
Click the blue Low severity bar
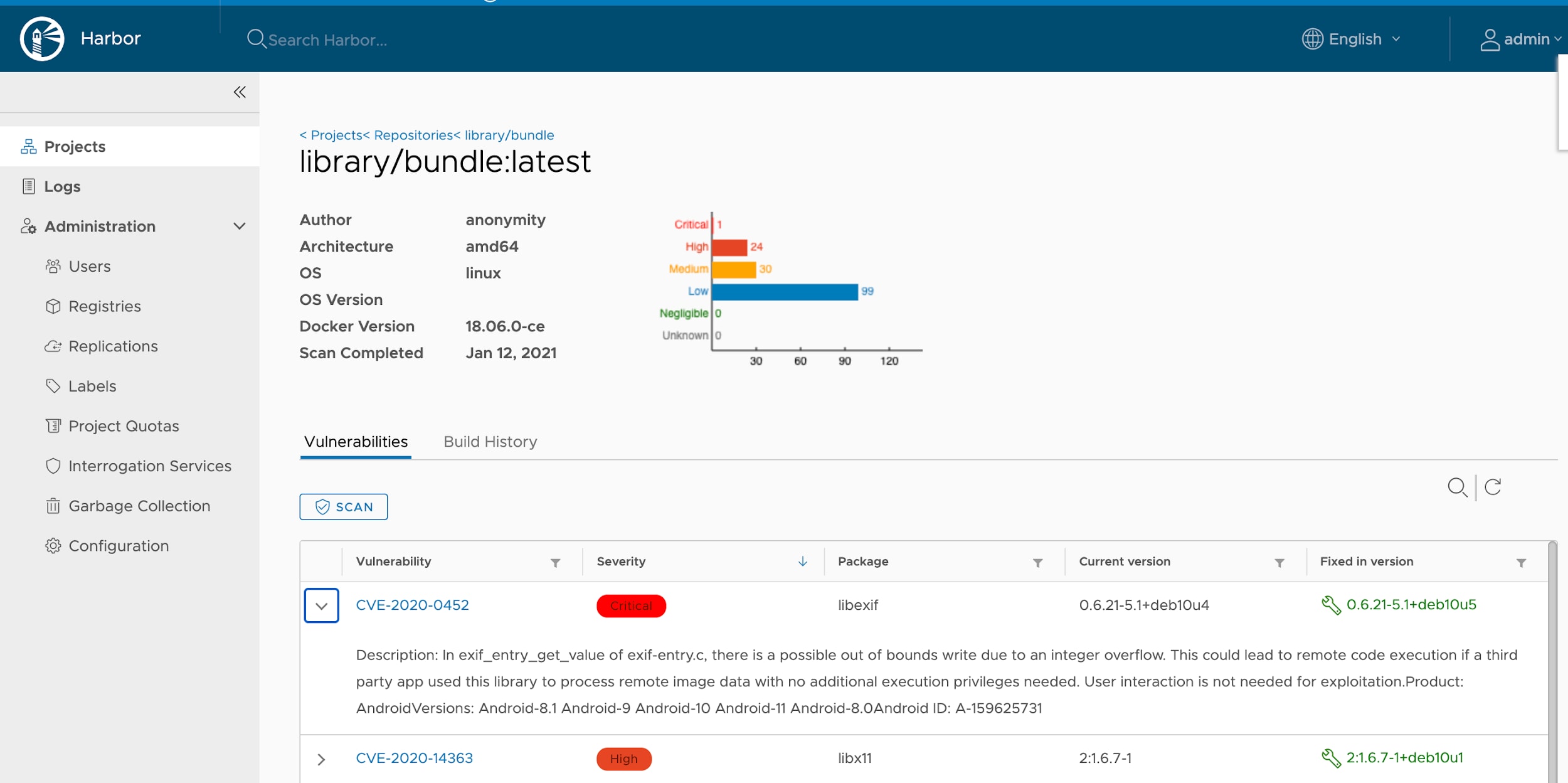tap(785, 292)
